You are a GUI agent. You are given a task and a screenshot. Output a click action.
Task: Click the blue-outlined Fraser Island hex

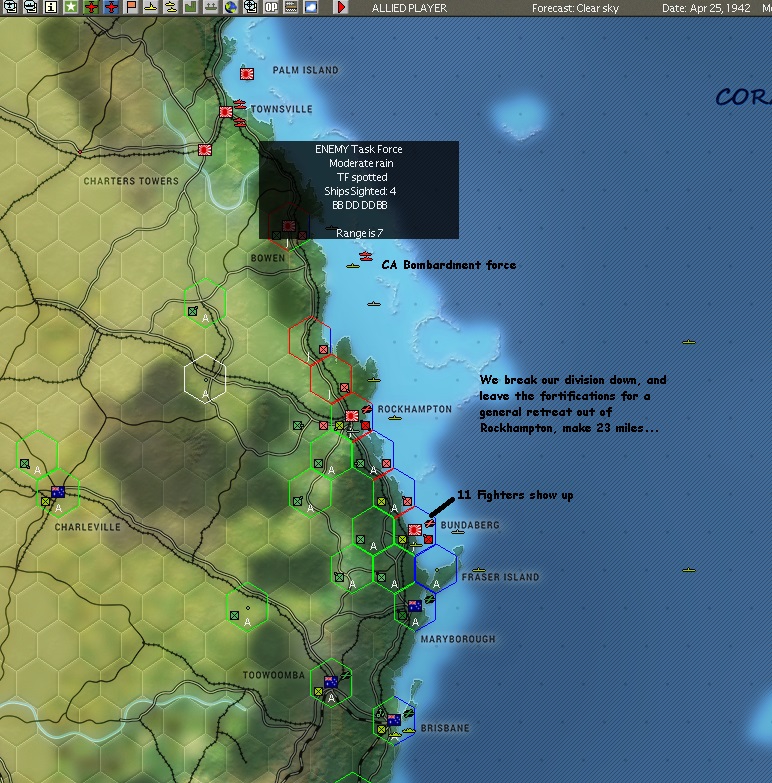pos(436,569)
